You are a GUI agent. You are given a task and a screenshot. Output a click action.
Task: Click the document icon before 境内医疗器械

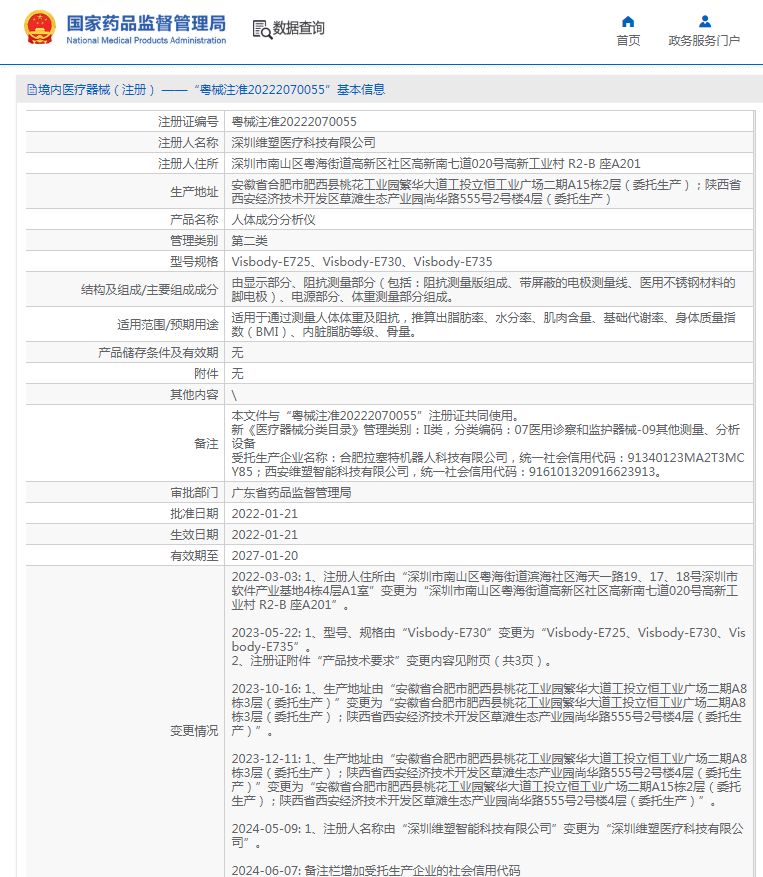pos(32,89)
